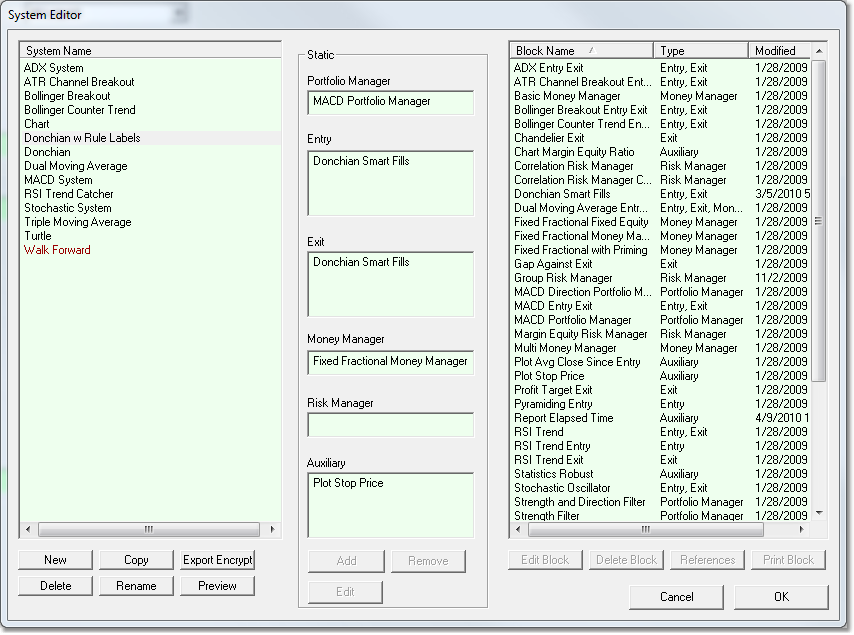Image resolution: width=854 pixels, height=635 pixels.
Task: Click Export Encrypt button
Action: [217, 560]
